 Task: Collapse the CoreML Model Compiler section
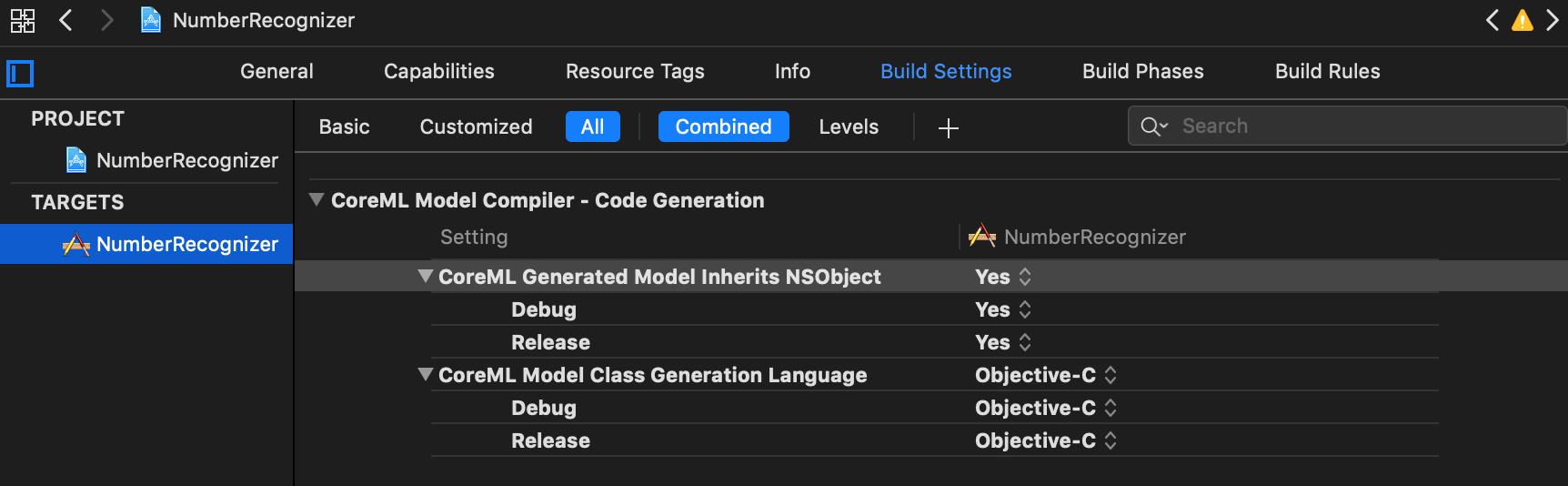(317, 200)
